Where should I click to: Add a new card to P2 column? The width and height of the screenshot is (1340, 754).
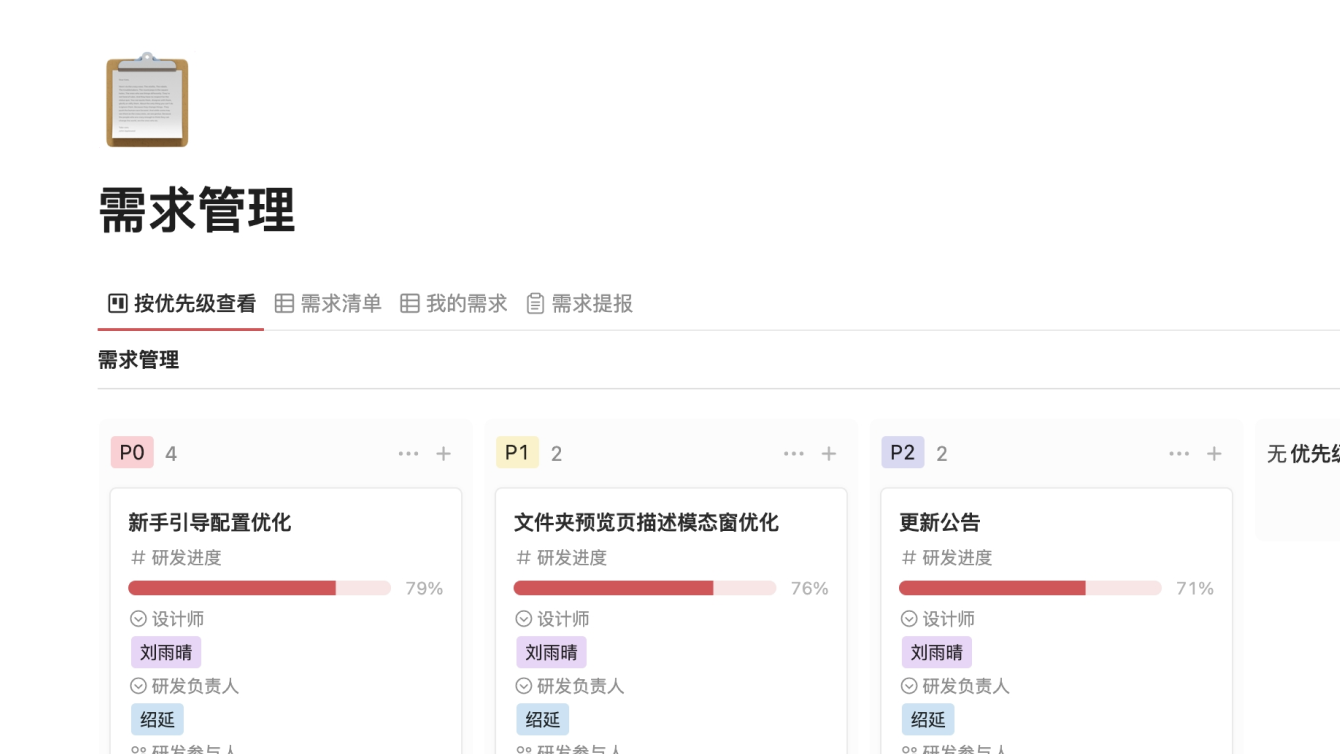(x=1214, y=454)
